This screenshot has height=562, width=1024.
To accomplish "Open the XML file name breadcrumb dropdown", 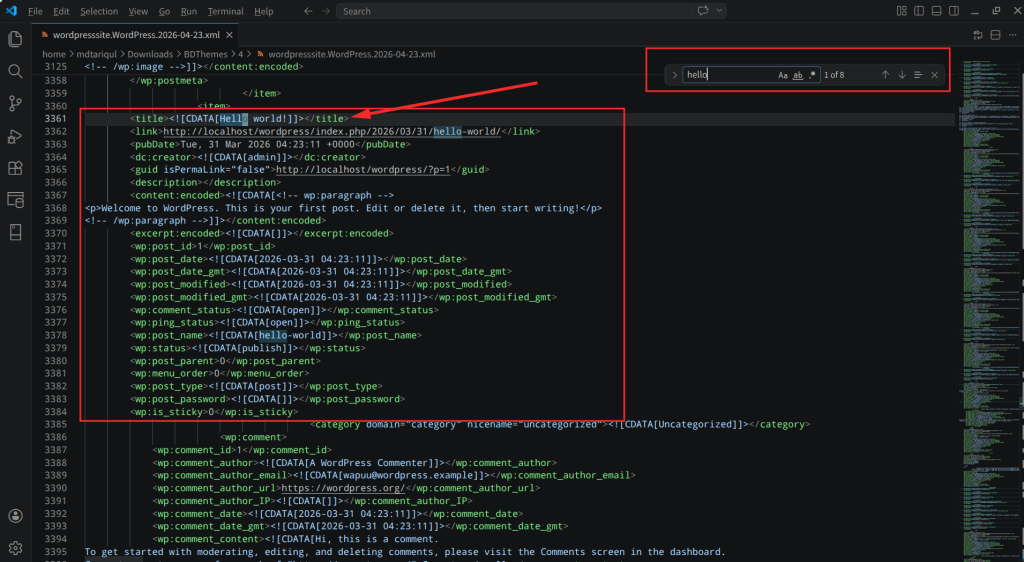I will click(x=351, y=54).
